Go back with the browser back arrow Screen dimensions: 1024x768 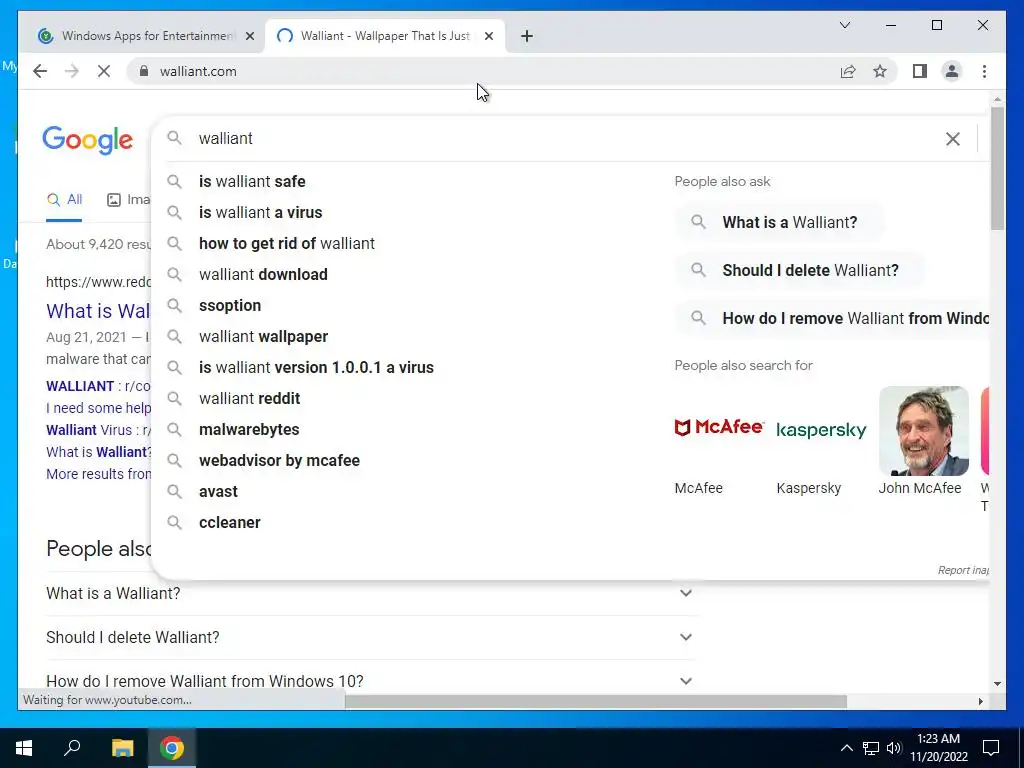[x=40, y=71]
